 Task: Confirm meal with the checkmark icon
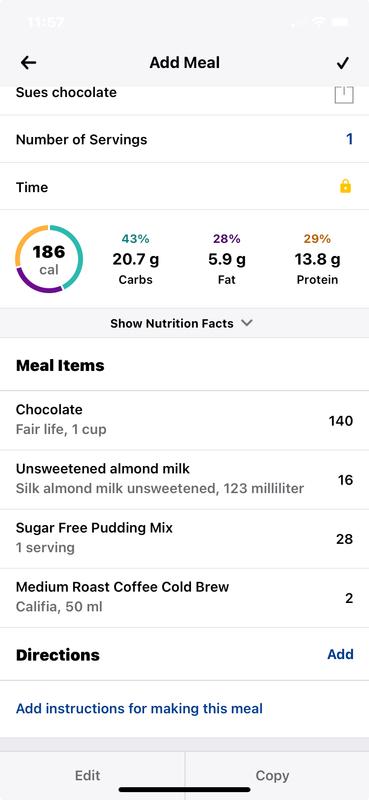click(343, 63)
